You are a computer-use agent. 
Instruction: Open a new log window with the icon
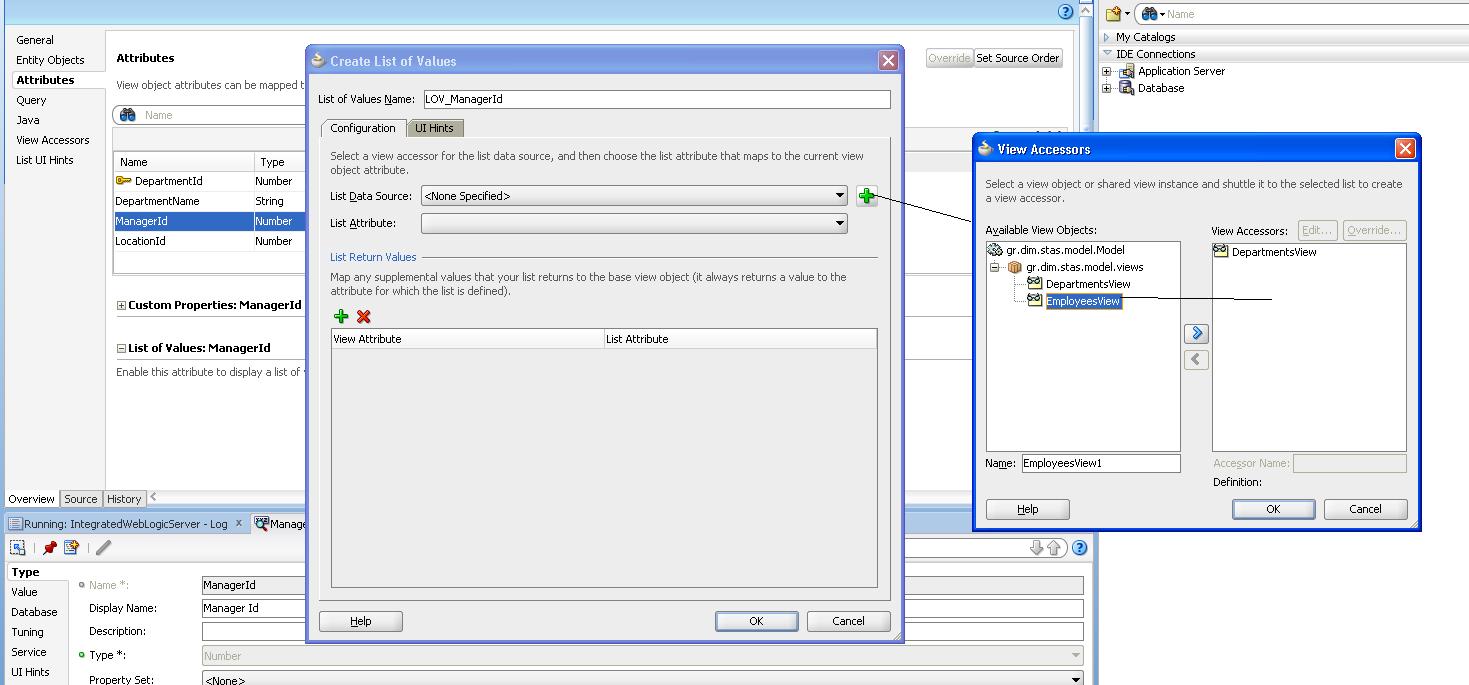click(70, 547)
